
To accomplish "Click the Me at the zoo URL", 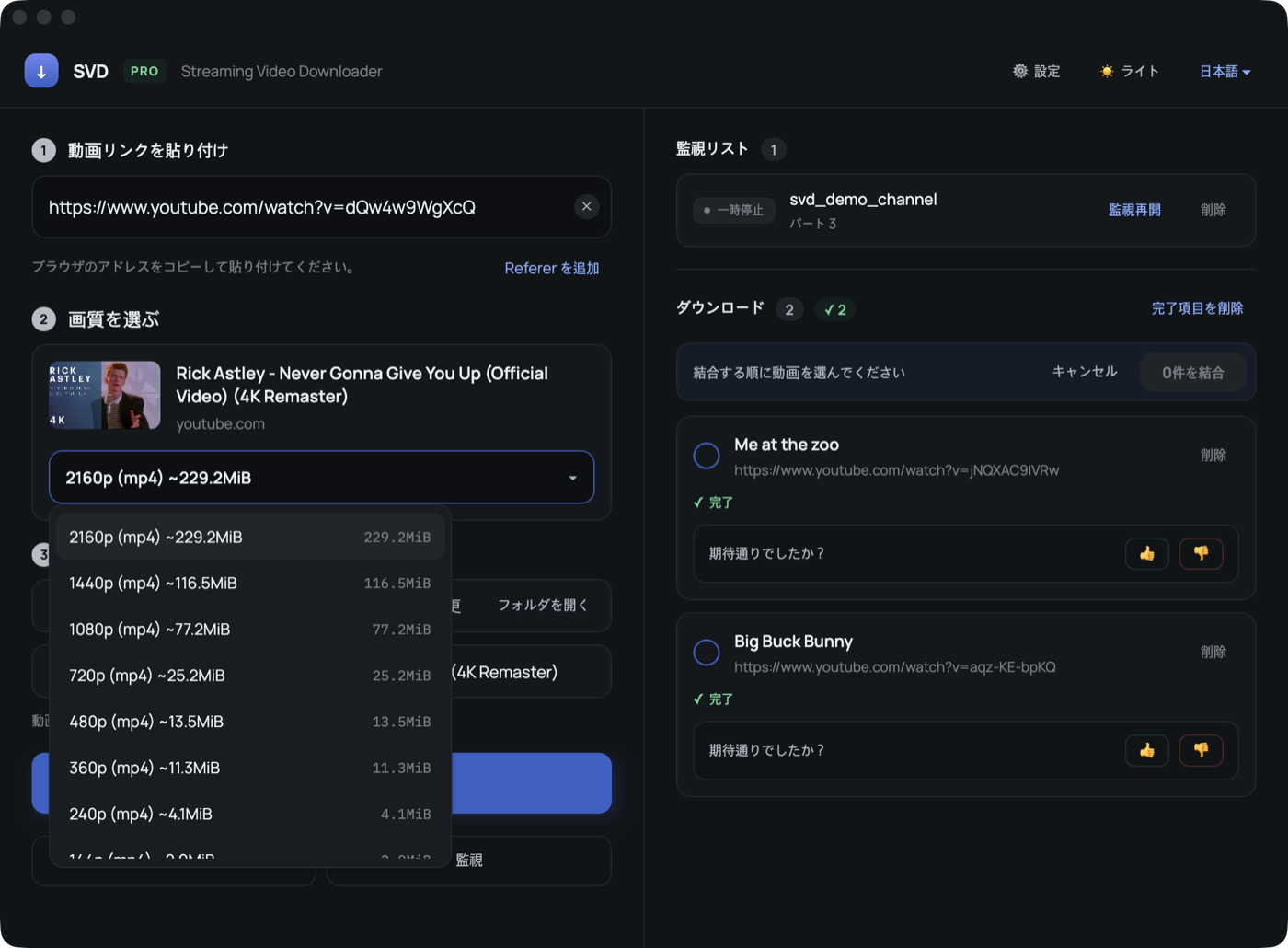I will 897,470.
